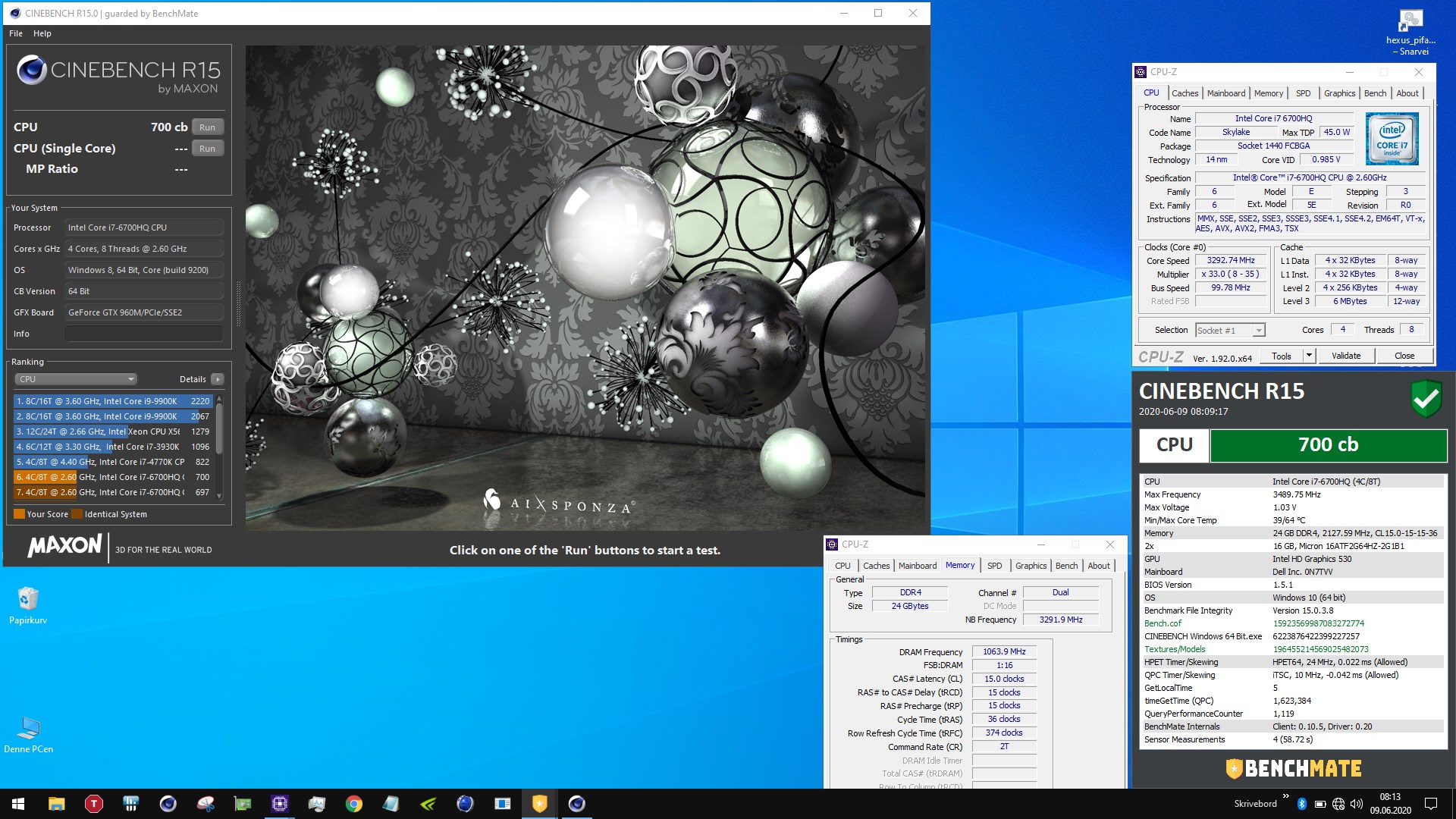Run the CPU Single Core benchmark
This screenshot has height=819, width=1456.
pyautogui.click(x=208, y=149)
